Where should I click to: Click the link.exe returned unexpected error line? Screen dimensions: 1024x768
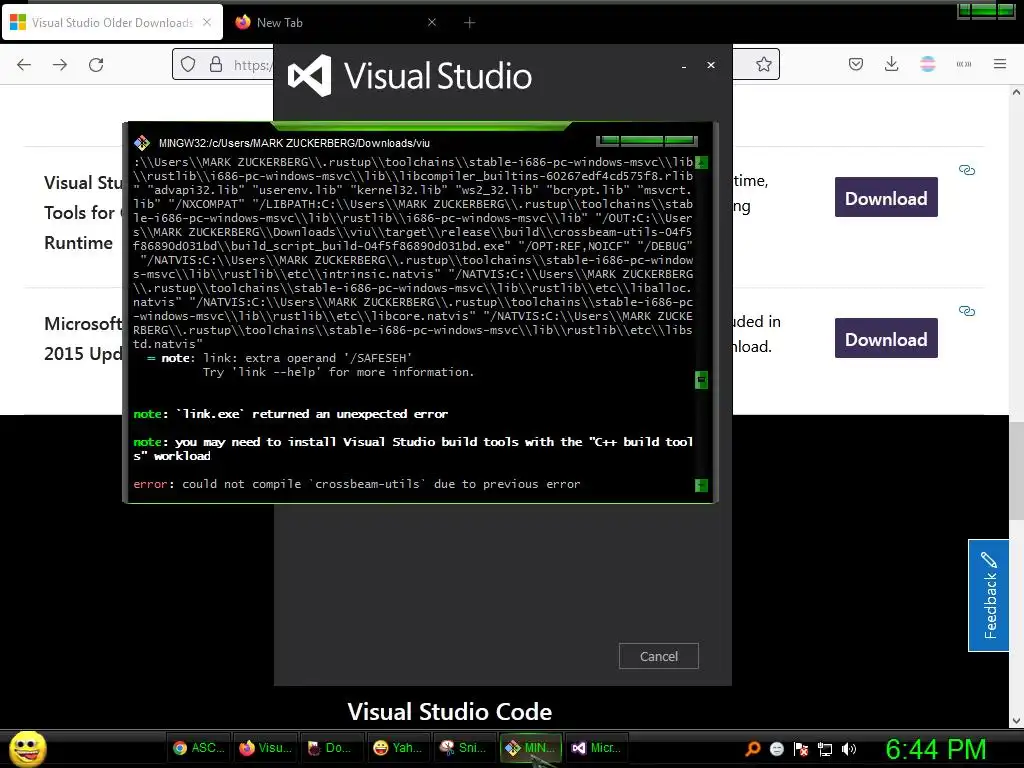pyautogui.click(x=291, y=414)
